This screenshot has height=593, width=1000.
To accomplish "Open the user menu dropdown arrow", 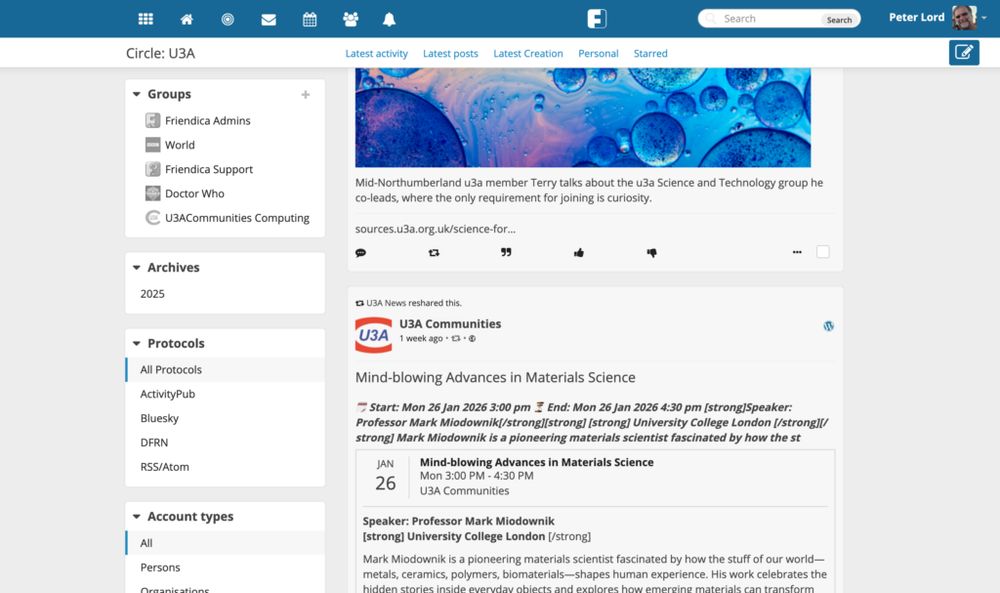I will [x=984, y=18].
